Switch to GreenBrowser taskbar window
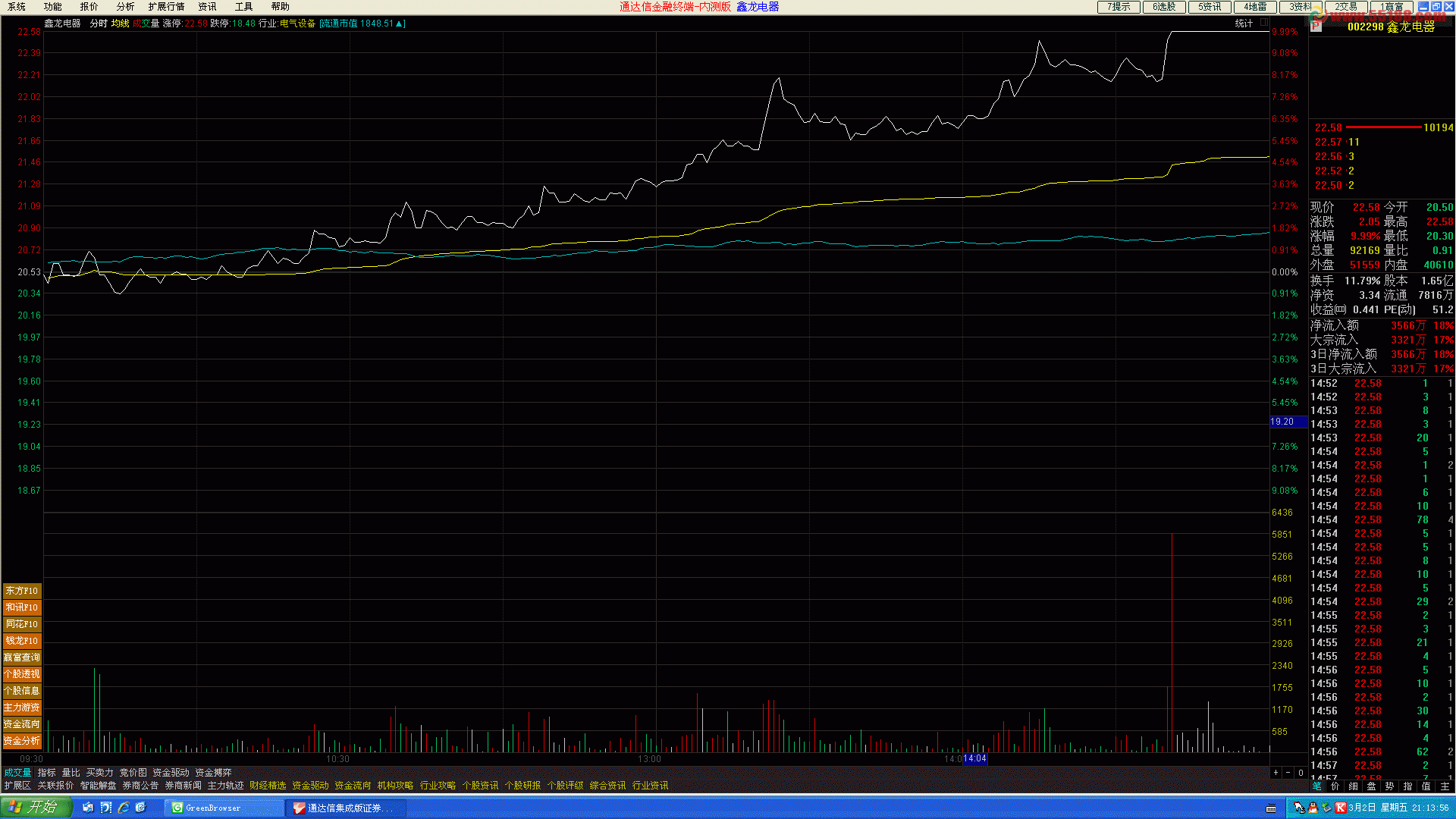This screenshot has width=1456, height=819. pos(224,808)
